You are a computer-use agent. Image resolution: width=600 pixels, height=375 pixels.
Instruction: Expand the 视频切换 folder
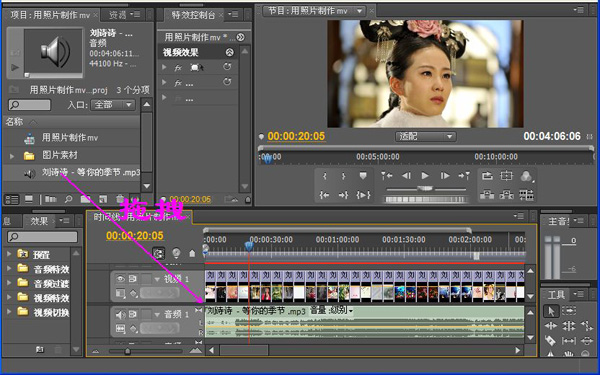[x=9, y=312]
